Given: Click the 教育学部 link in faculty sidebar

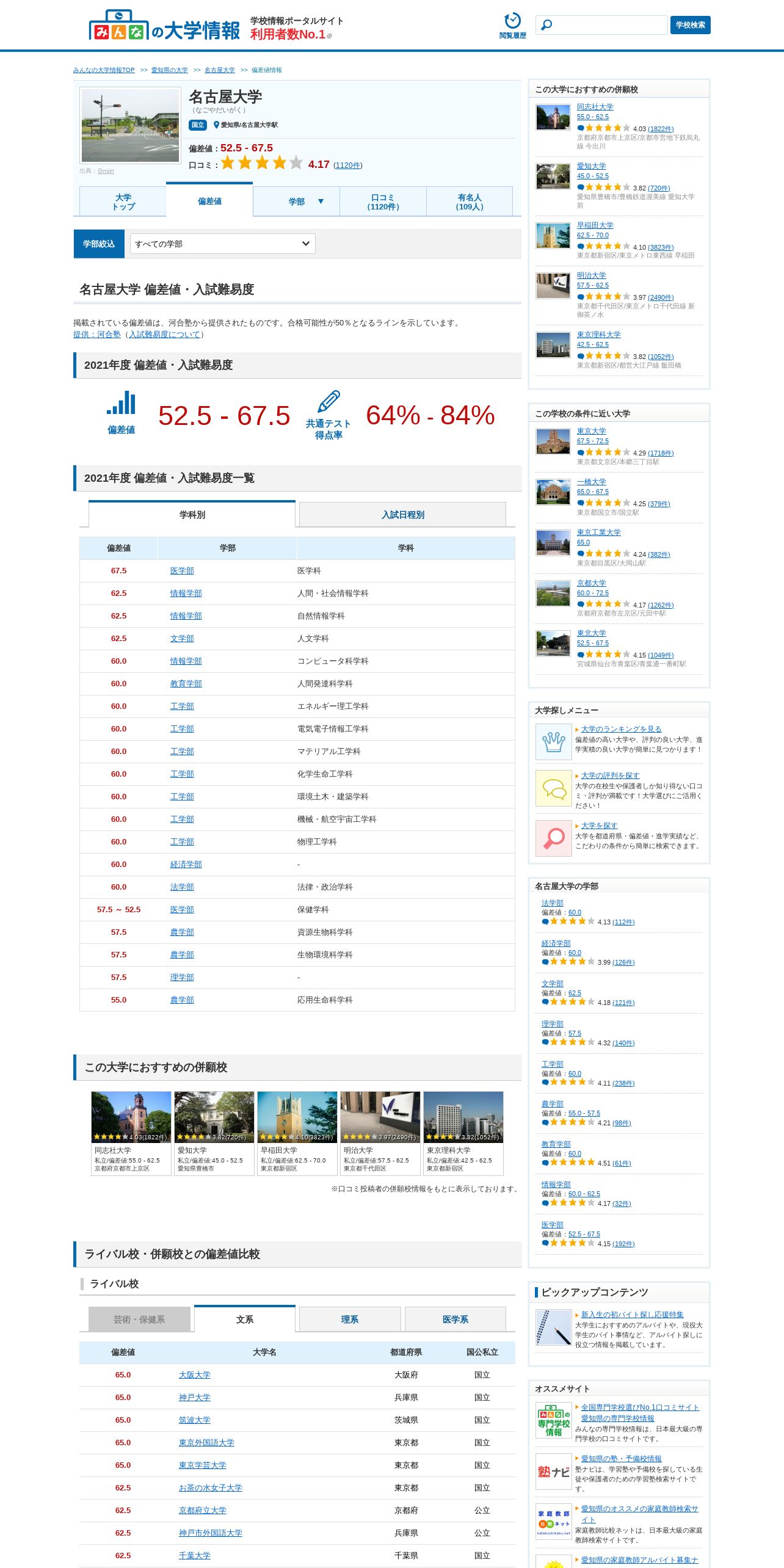Looking at the screenshot, I should coord(556,1144).
